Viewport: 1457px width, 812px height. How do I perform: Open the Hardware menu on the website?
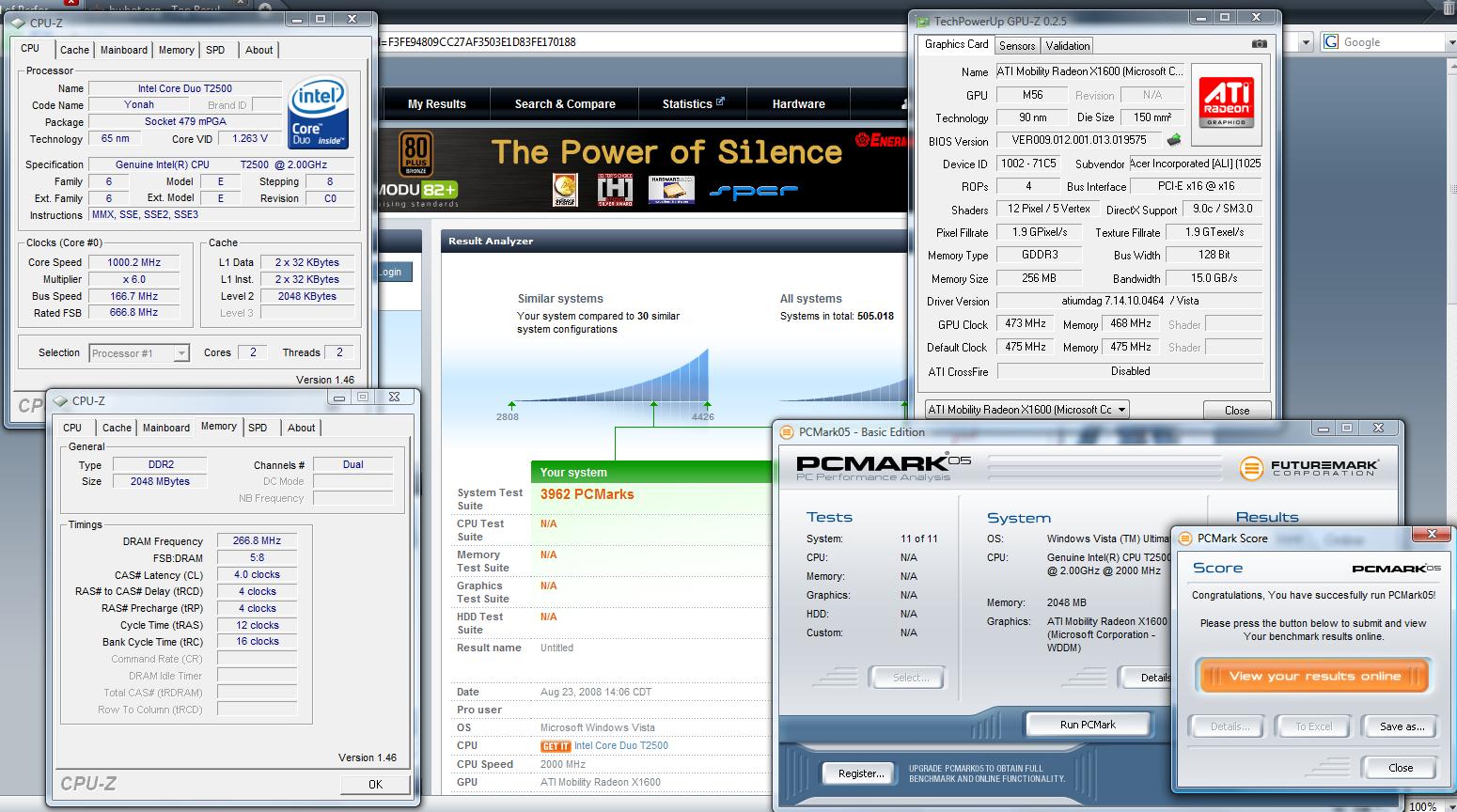pyautogui.click(x=799, y=104)
